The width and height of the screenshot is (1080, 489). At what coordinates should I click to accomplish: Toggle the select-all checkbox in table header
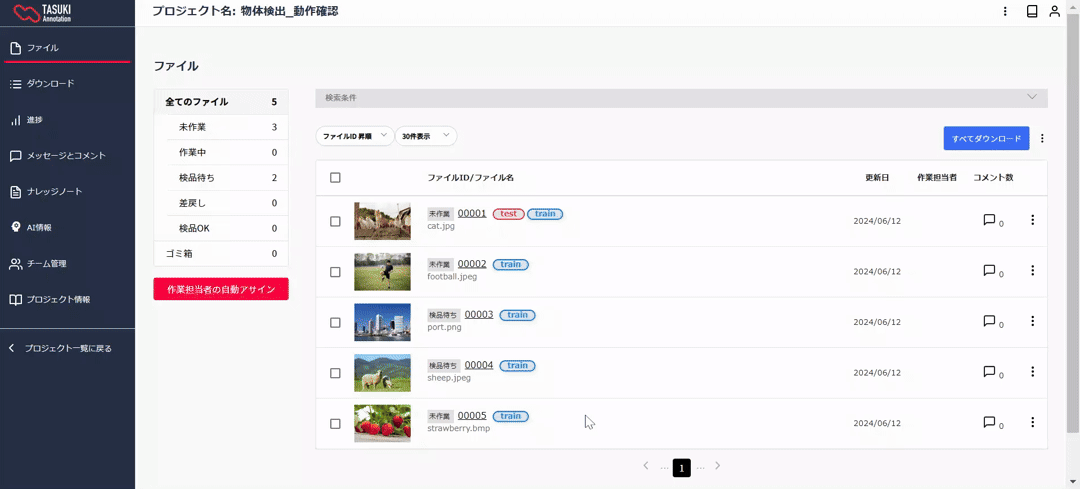[335, 178]
